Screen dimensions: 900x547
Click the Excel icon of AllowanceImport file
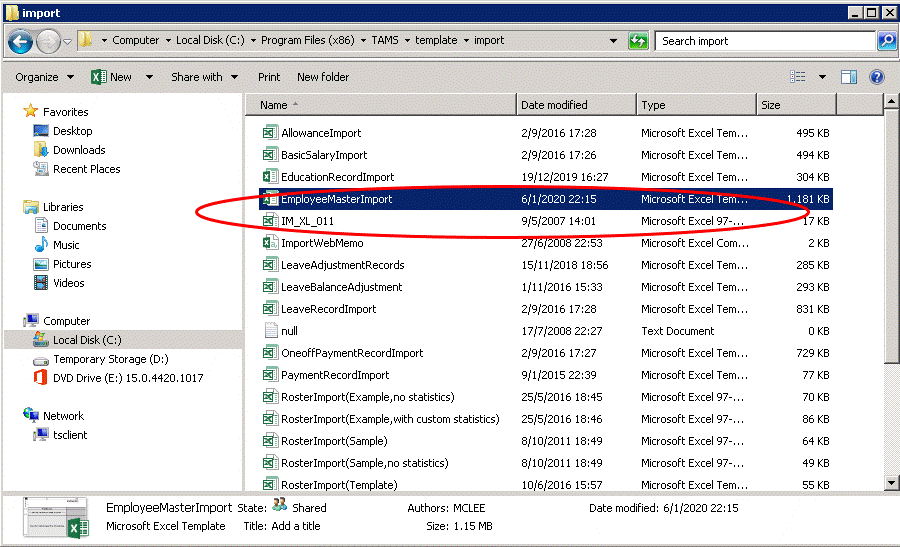[x=269, y=133]
